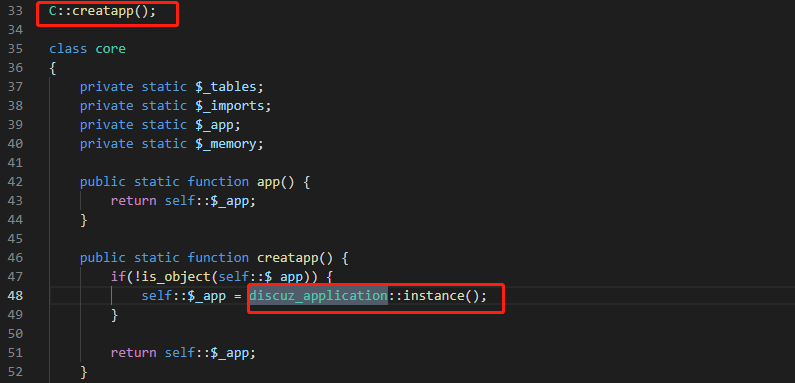The image size is (795, 383).
Task: Click line number 33 in the gutter
Action: point(15,11)
